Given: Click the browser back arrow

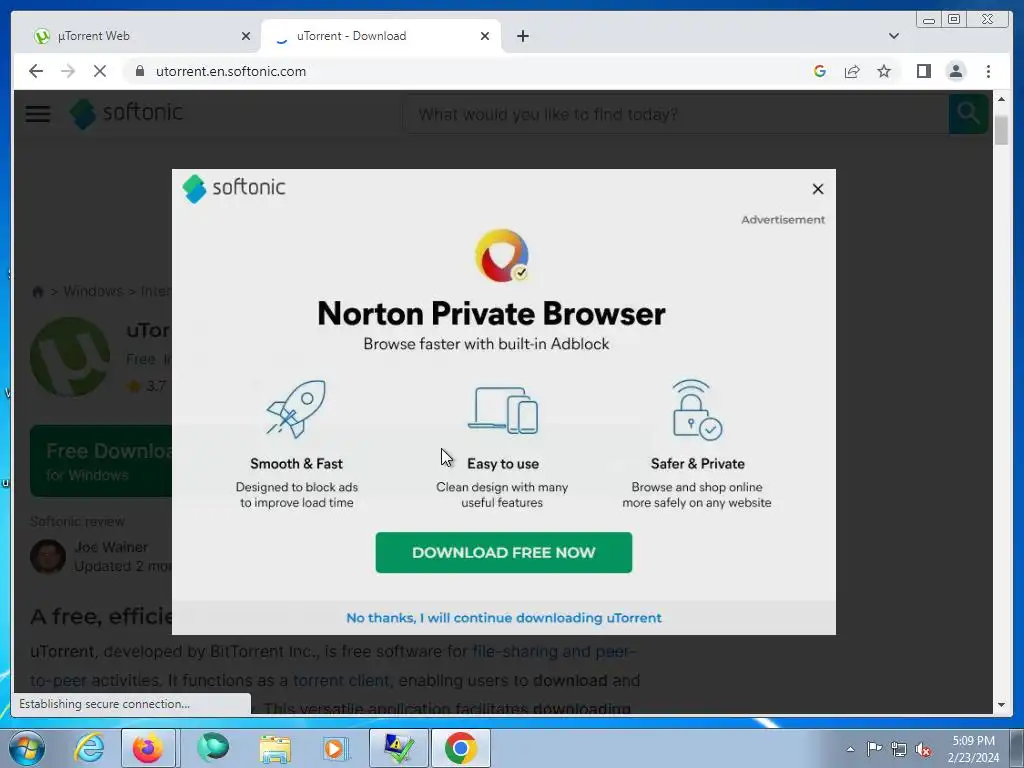Looking at the screenshot, I should pos(36,71).
